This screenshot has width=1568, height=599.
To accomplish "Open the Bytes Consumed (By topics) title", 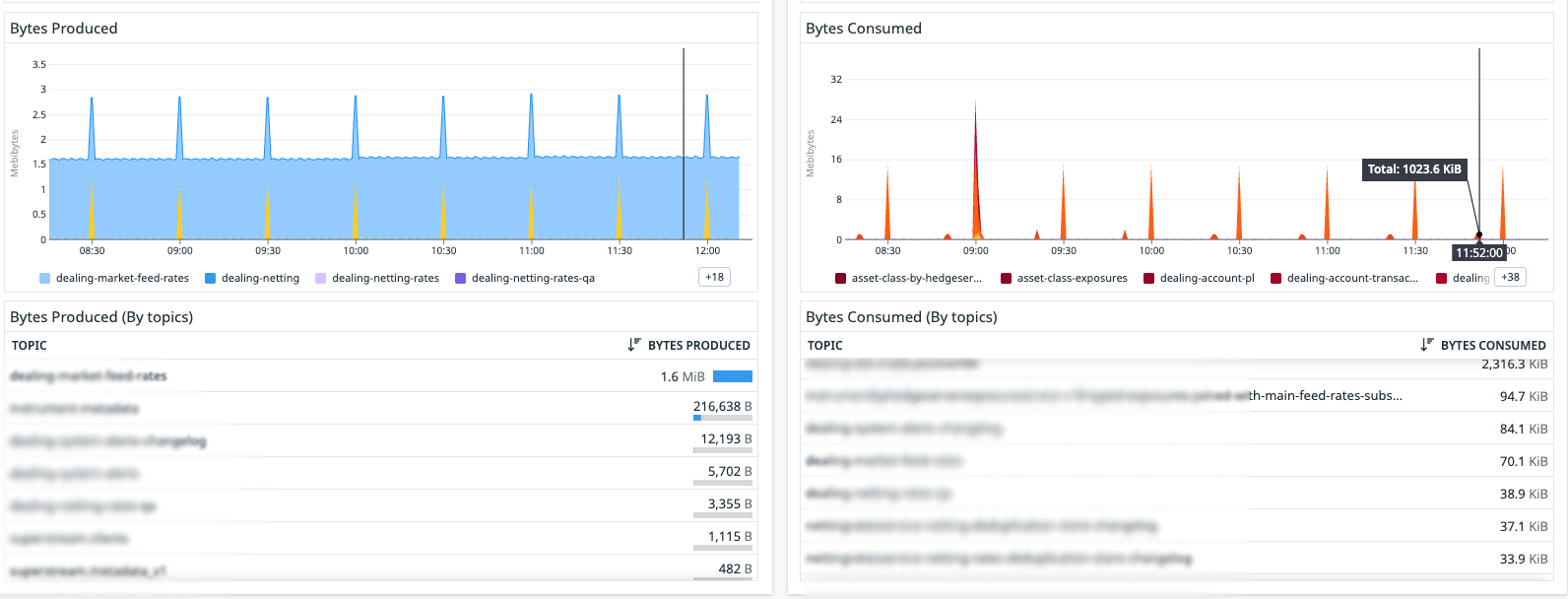I will tap(901, 316).
